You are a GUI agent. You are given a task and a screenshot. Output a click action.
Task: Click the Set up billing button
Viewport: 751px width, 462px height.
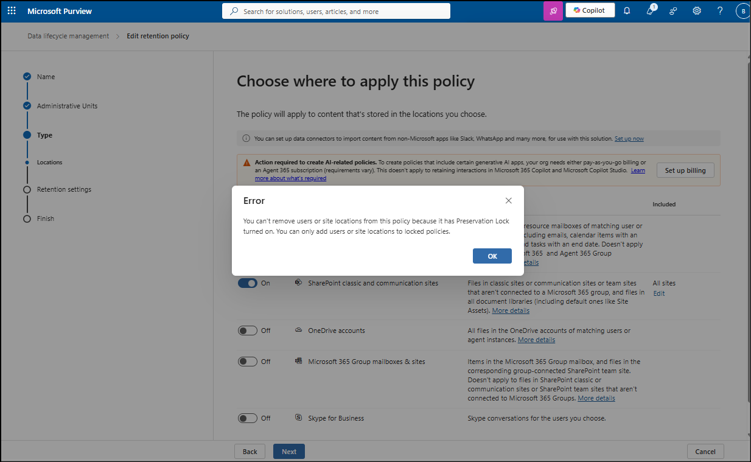pos(685,170)
